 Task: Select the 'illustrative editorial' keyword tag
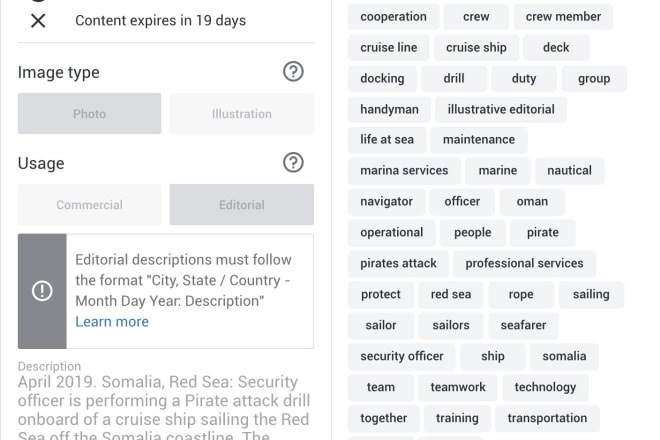pyautogui.click(x=501, y=109)
